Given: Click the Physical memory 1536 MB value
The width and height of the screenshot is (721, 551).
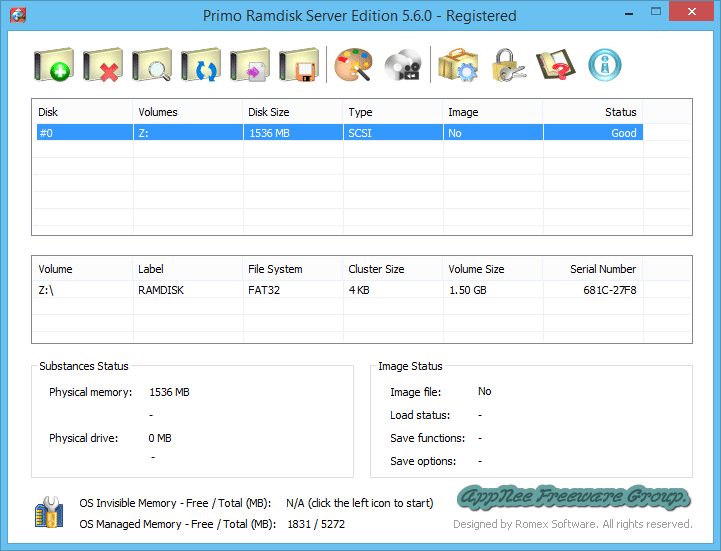Looking at the screenshot, I should point(169,392).
